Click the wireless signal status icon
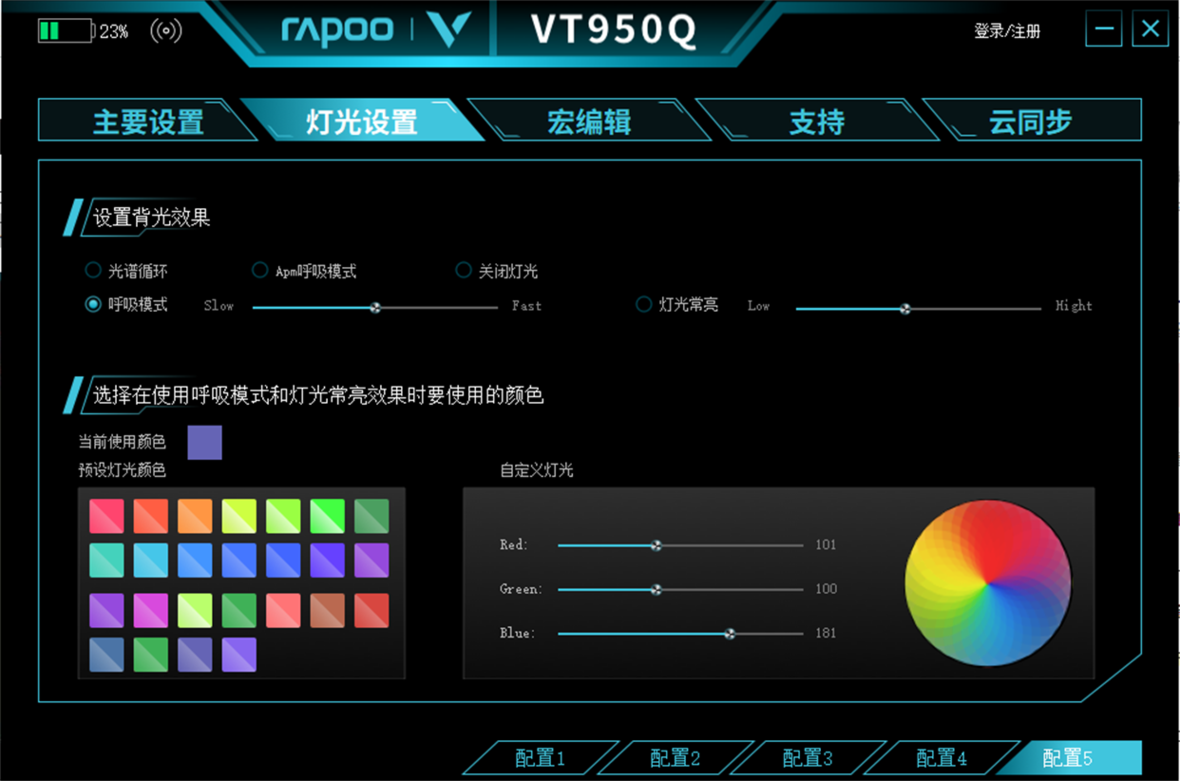 coord(166,31)
